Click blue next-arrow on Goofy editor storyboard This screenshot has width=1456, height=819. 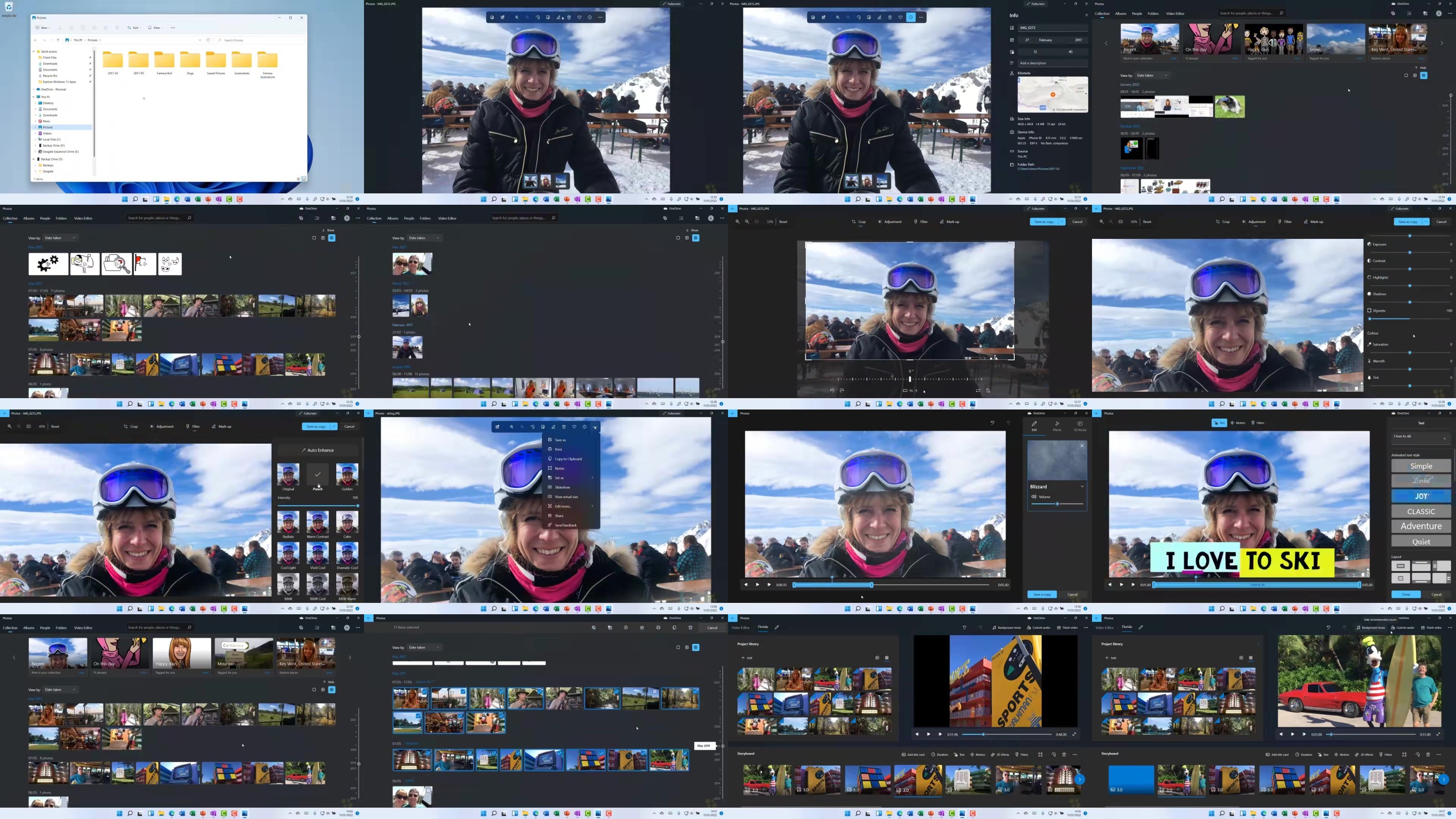point(1444,779)
